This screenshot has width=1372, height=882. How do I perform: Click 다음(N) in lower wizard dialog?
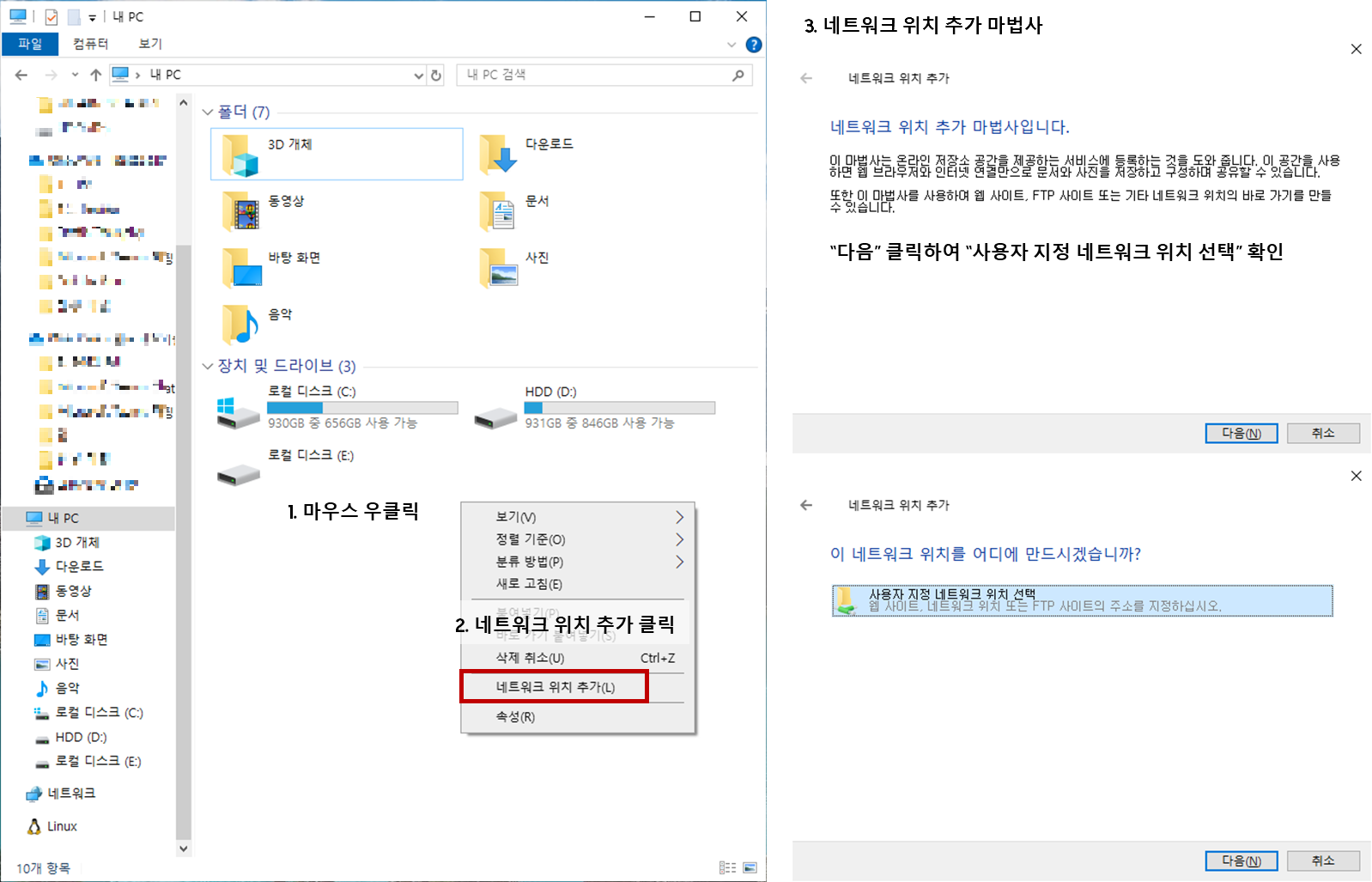pyautogui.click(x=1241, y=861)
